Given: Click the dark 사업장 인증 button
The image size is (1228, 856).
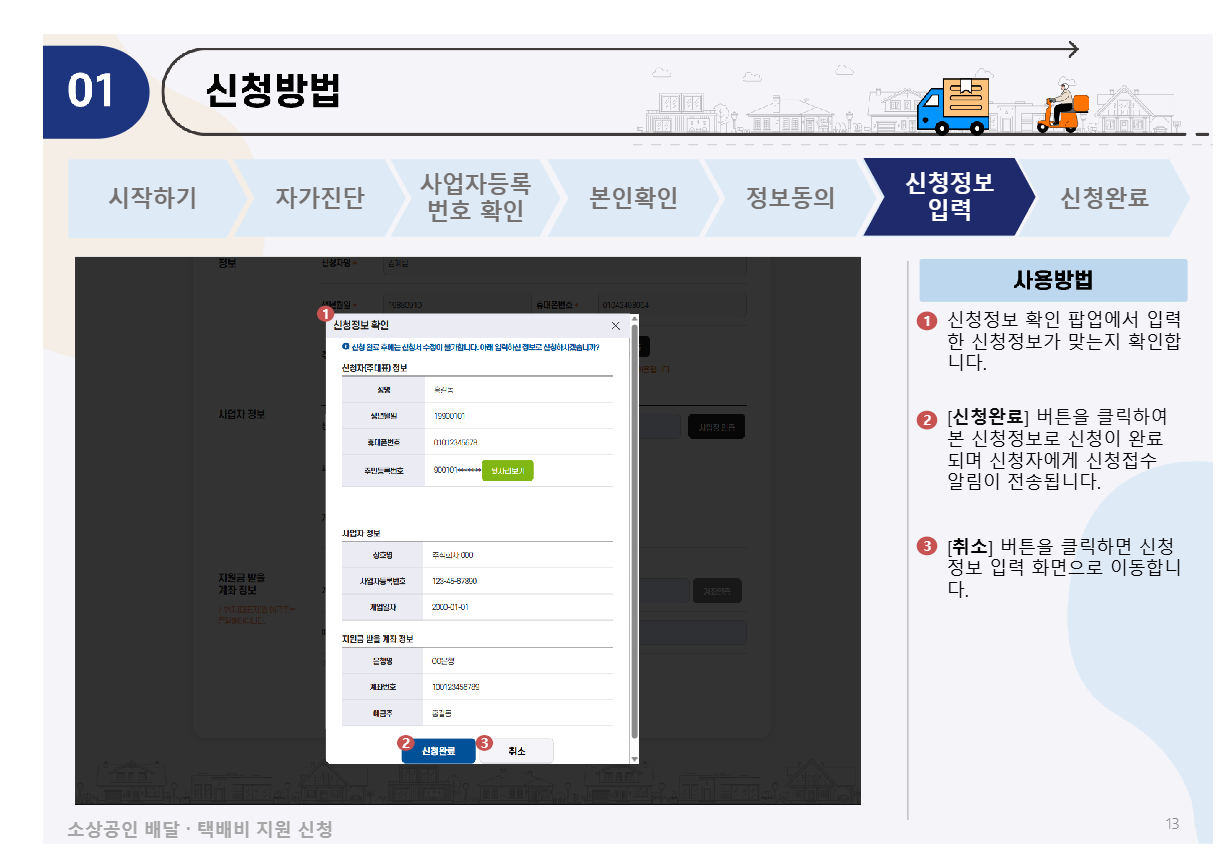Looking at the screenshot, I should 716,425.
